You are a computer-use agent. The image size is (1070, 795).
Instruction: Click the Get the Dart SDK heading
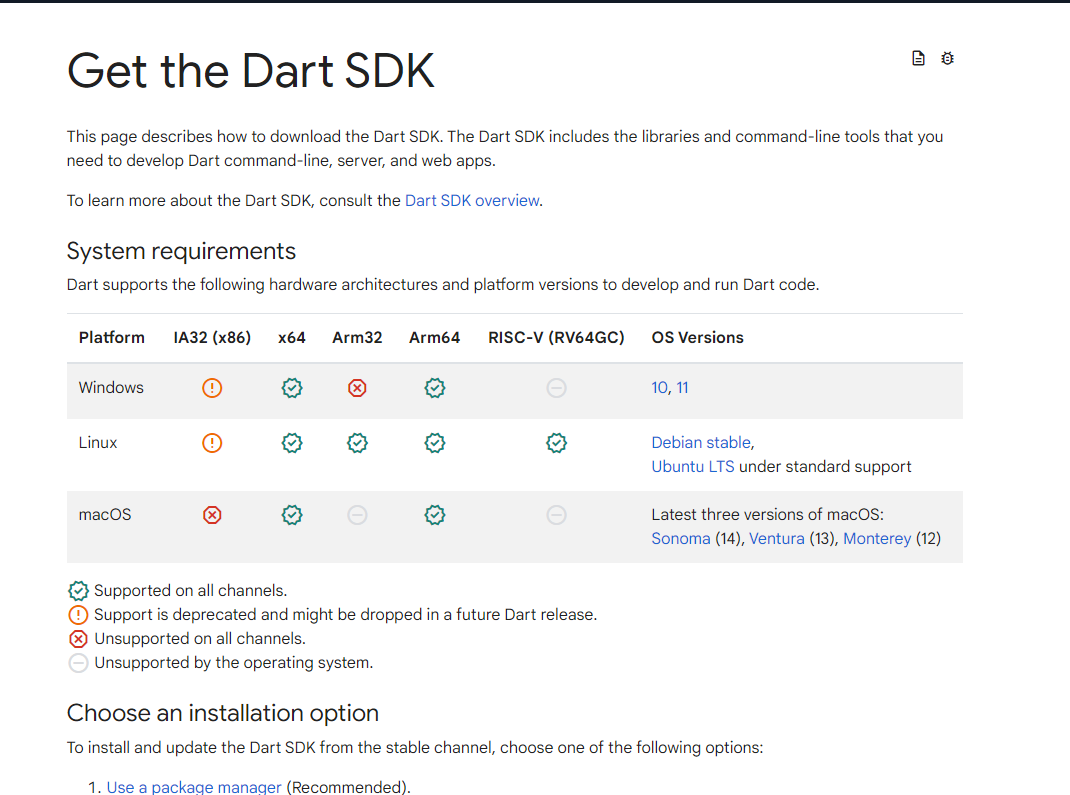point(250,71)
